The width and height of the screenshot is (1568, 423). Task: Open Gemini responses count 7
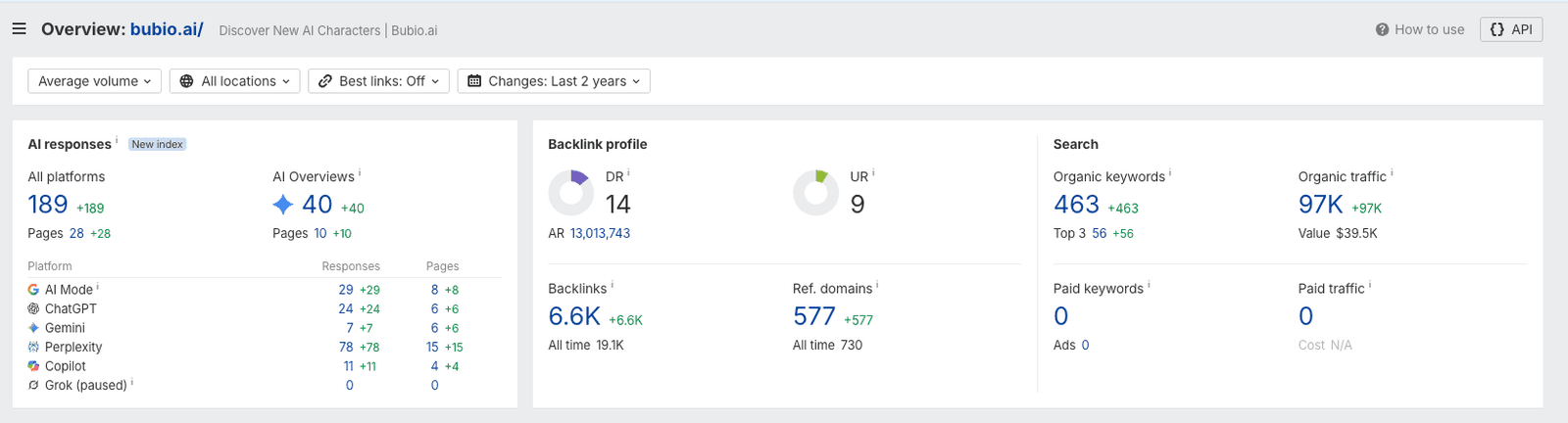pyautogui.click(x=350, y=328)
